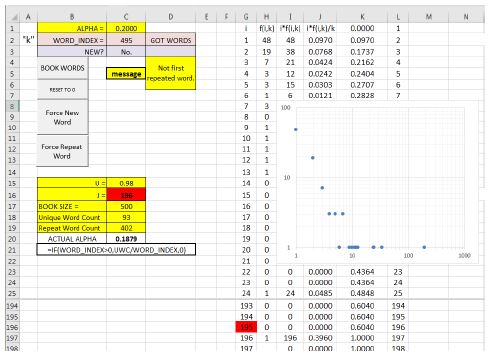Screen dimensions: 493x361
Task: Click the IF(WORD_INDEX>0 formula text box
Action: [x=116, y=250]
